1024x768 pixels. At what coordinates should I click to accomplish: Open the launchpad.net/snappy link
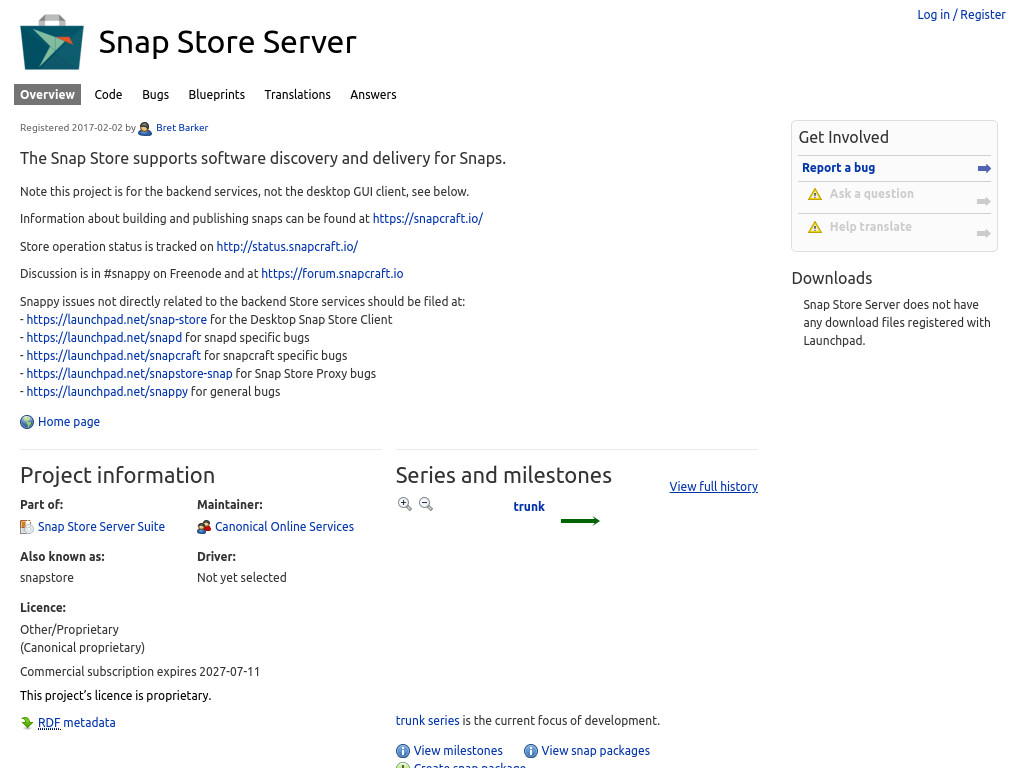[x=107, y=392]
